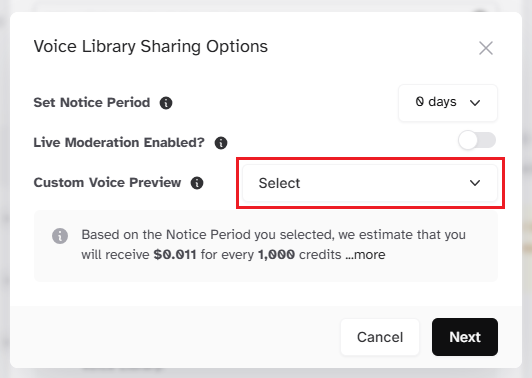Click info icon next to Live Moderation Enabled
The height and width of the screenshot is (378, 532).
(x=221, y=143)
